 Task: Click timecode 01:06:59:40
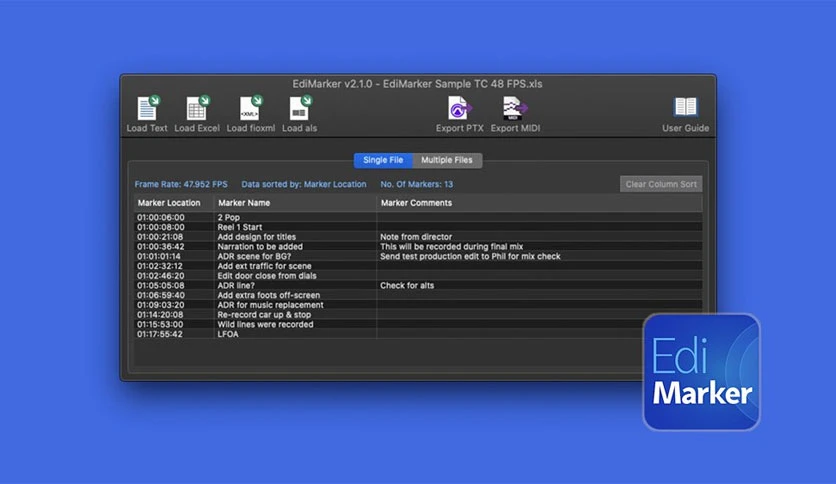click(160, 295)
